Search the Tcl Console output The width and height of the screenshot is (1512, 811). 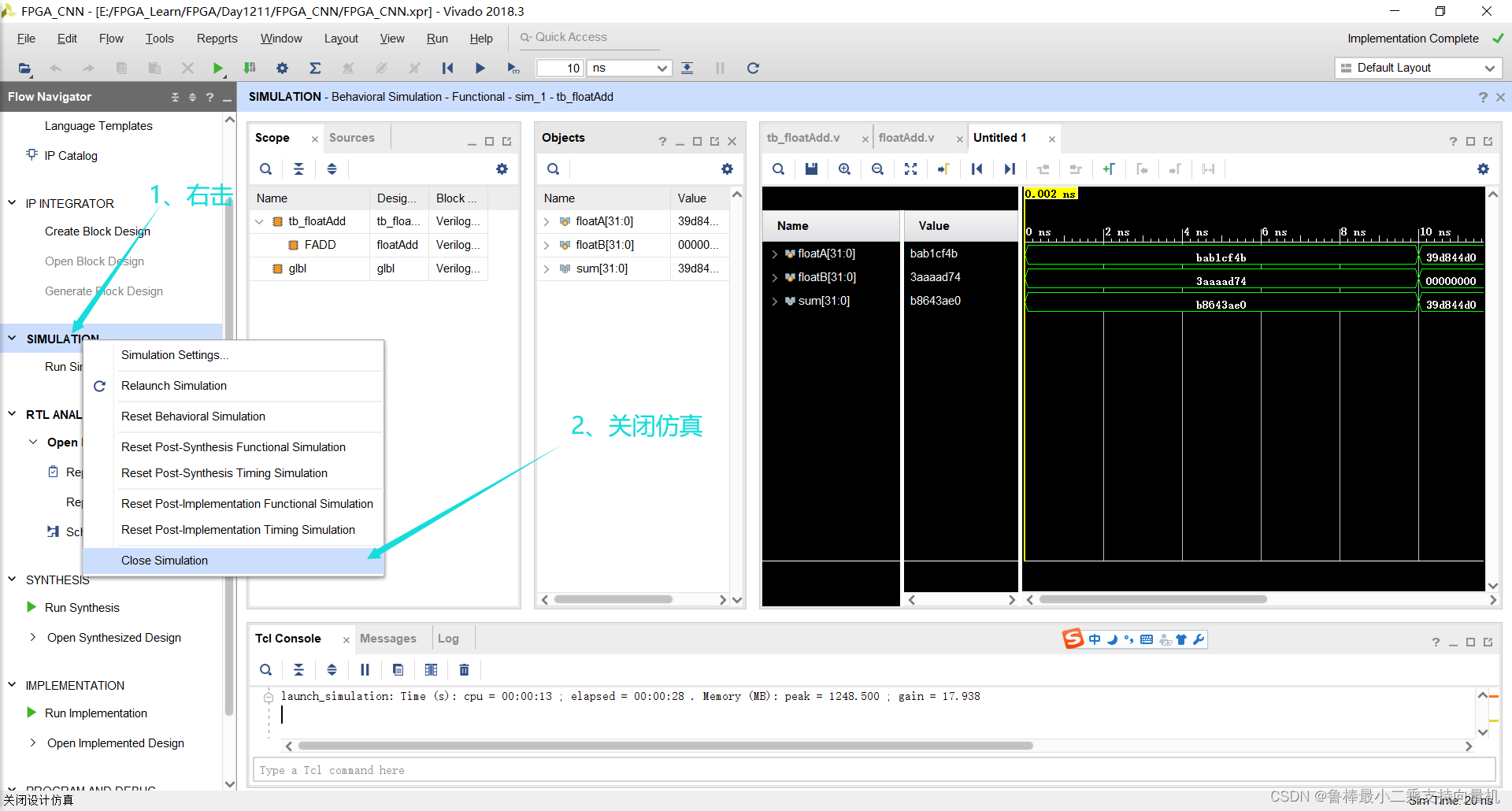coord(266,670)
